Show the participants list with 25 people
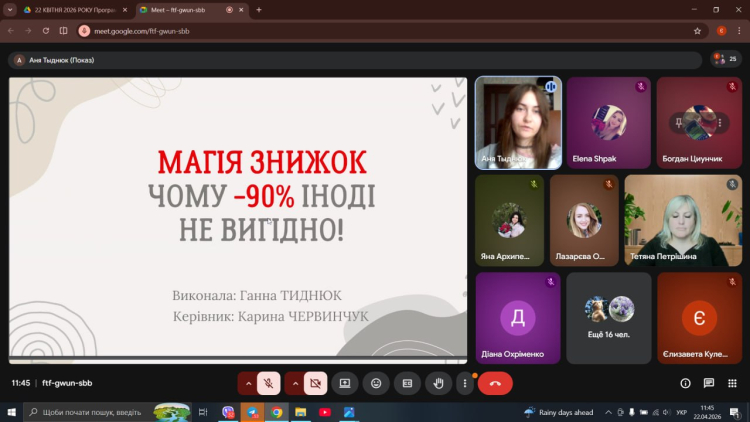 (x=725, y=59)
